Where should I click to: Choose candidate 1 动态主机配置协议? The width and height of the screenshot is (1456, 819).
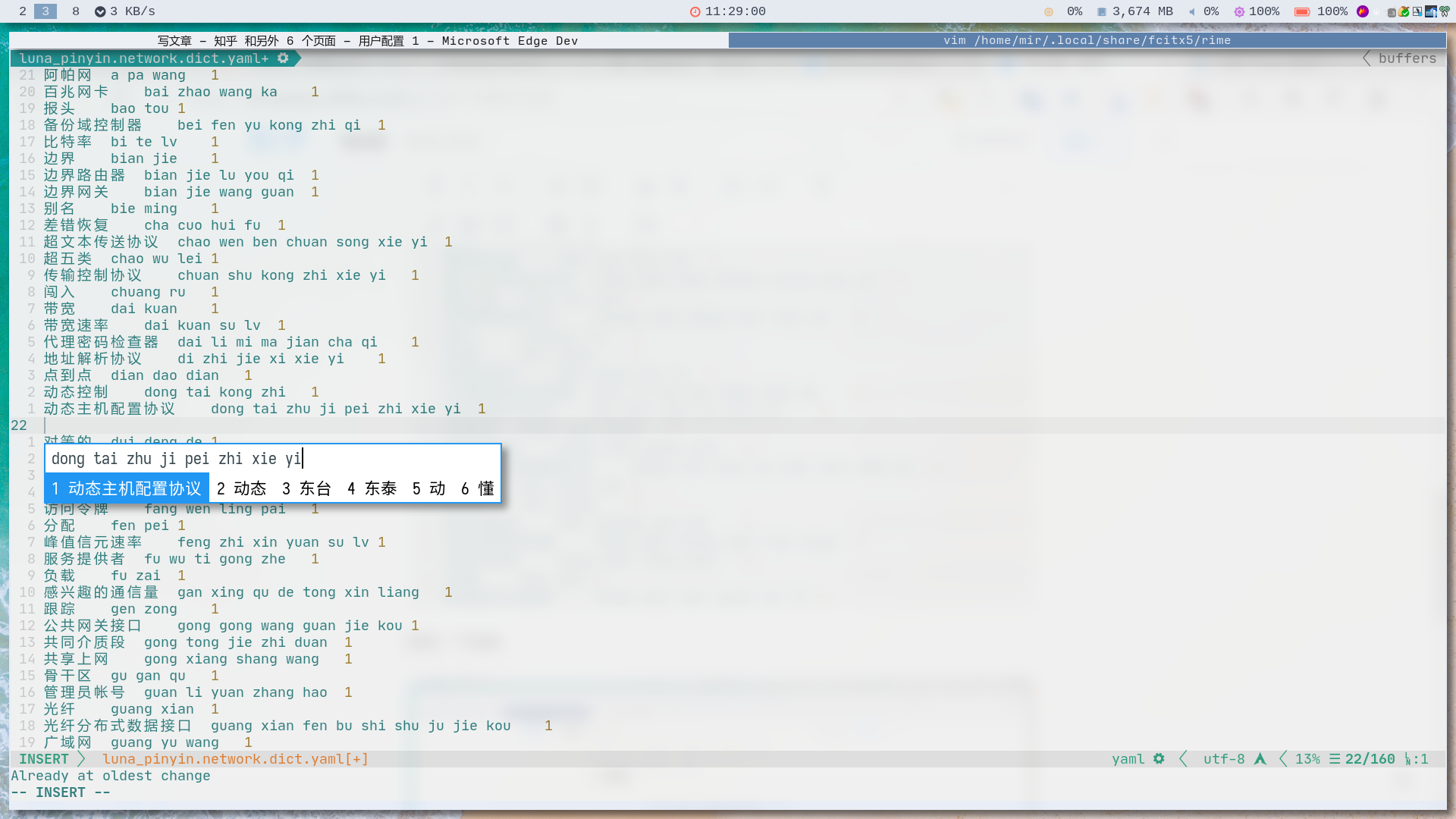click(127, 488)
